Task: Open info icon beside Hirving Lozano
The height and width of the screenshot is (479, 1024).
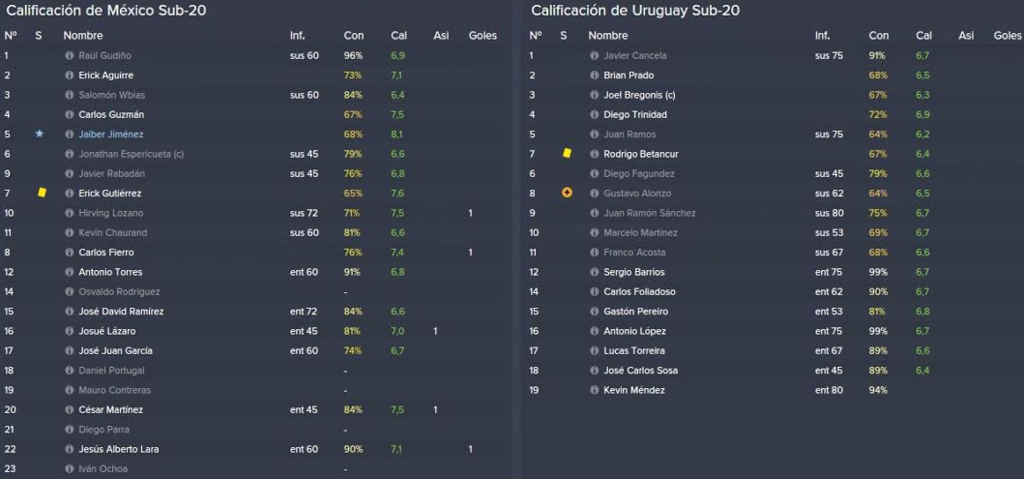Action: tap(69, 213)
